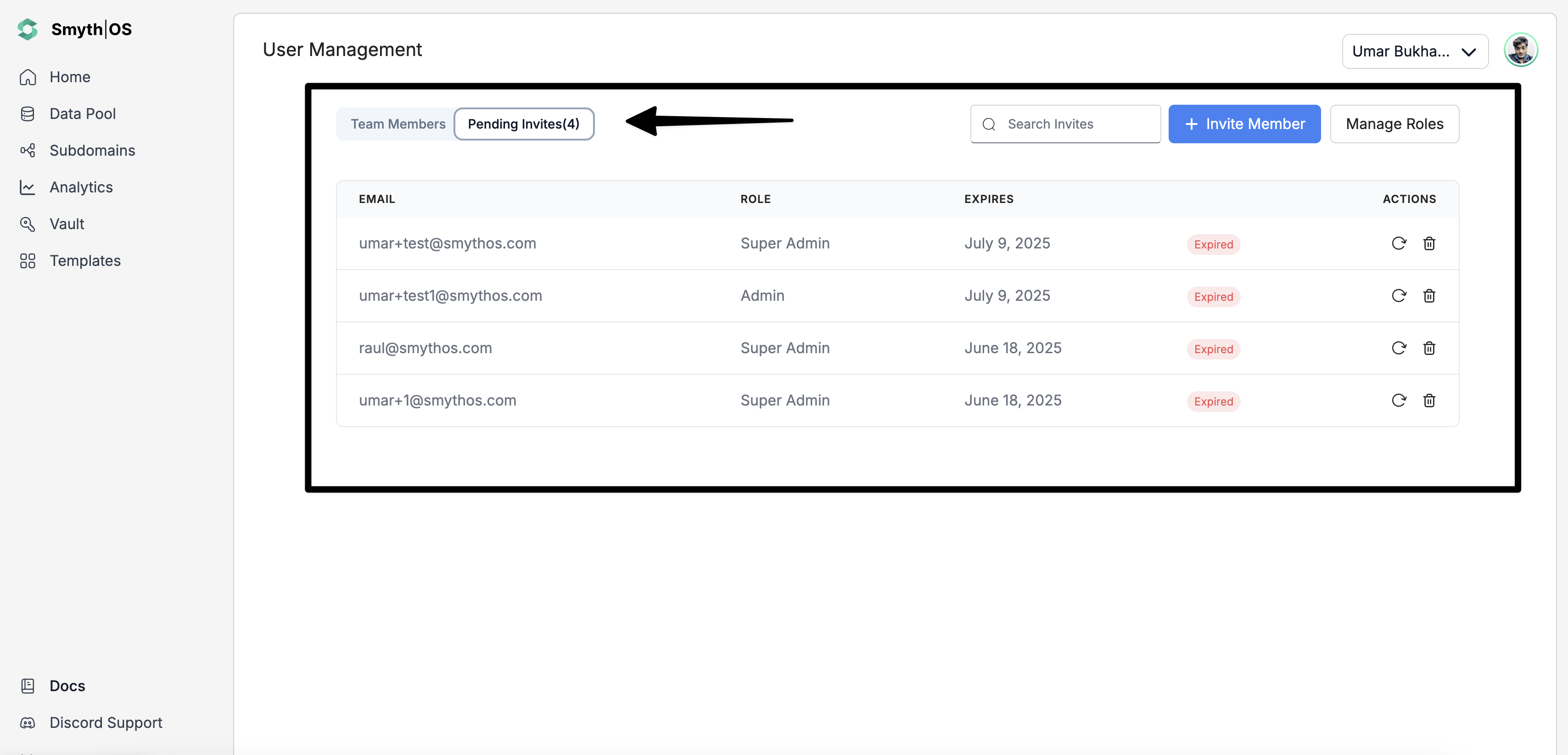The width and height of the screenshot is (1568, 755).
Task: Resend the invite for umar+test@smythos.com
Action: coord(1400,243)
